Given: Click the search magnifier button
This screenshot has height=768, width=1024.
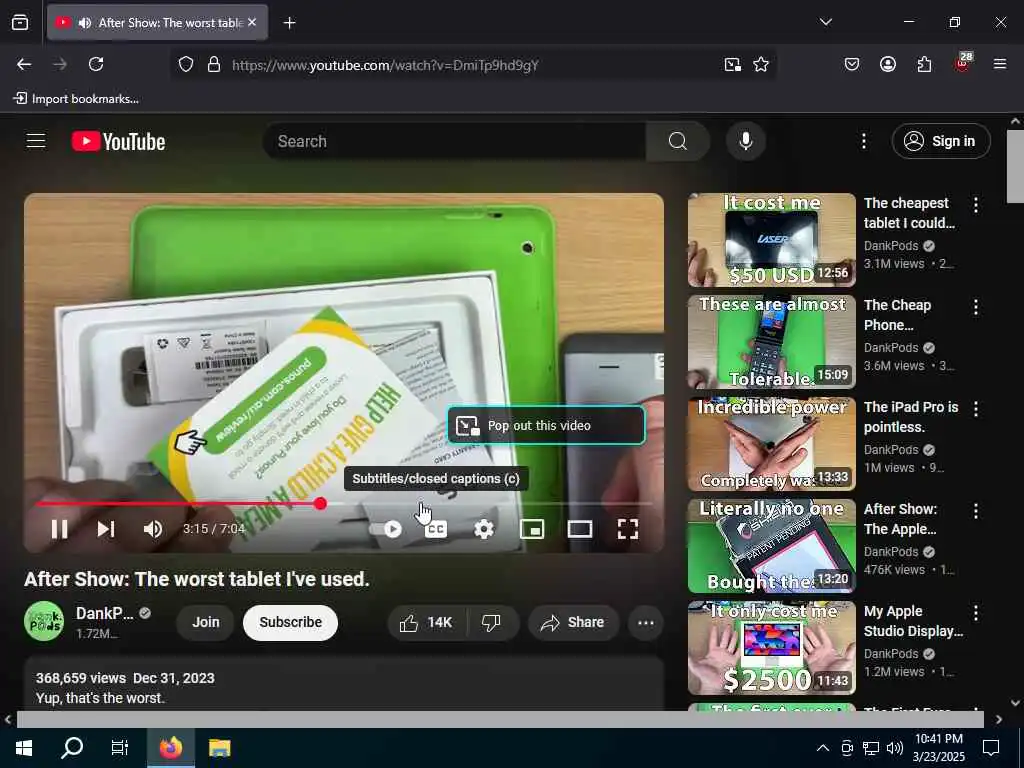Looking at the screenshot, I should [x=677, y=141].
